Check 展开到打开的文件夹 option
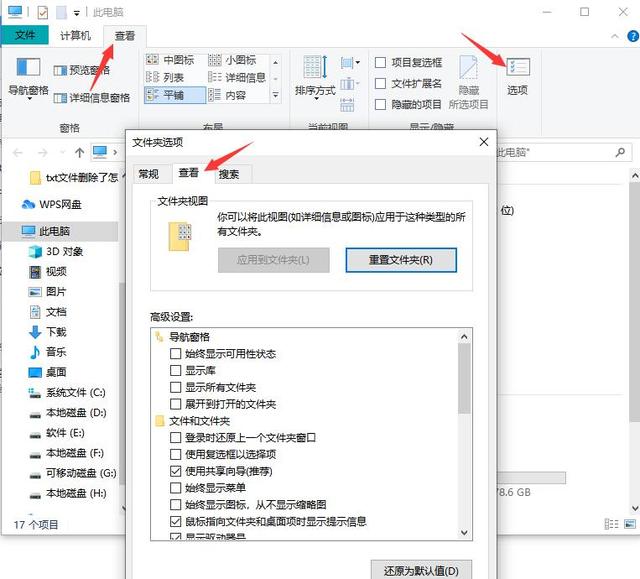The width and height of the screenshot is (640, 579). [x=176, y=404]
